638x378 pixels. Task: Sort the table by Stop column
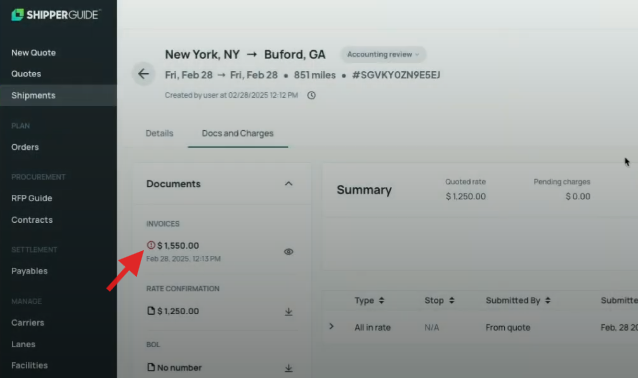pos(439,300)
